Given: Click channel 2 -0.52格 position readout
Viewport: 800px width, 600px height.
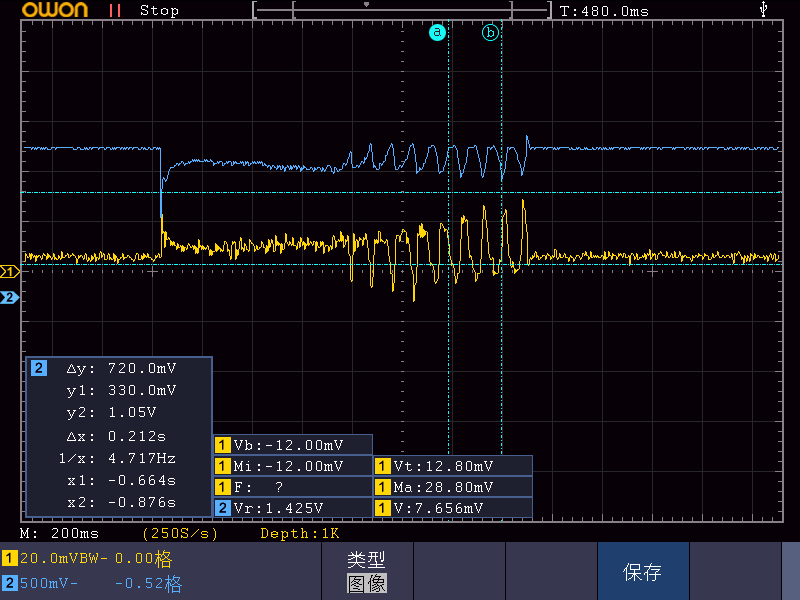Looking at the screenshot, I should (148, 584).
